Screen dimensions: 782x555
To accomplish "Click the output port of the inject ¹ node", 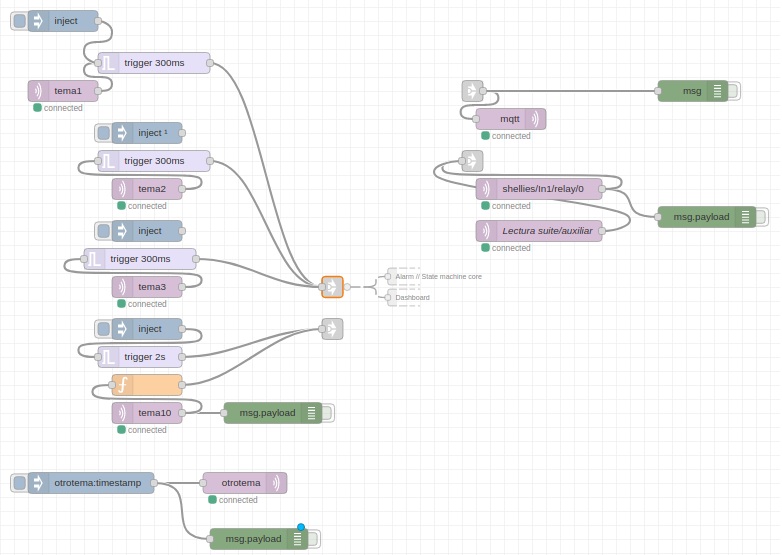I will click(182, 133).
